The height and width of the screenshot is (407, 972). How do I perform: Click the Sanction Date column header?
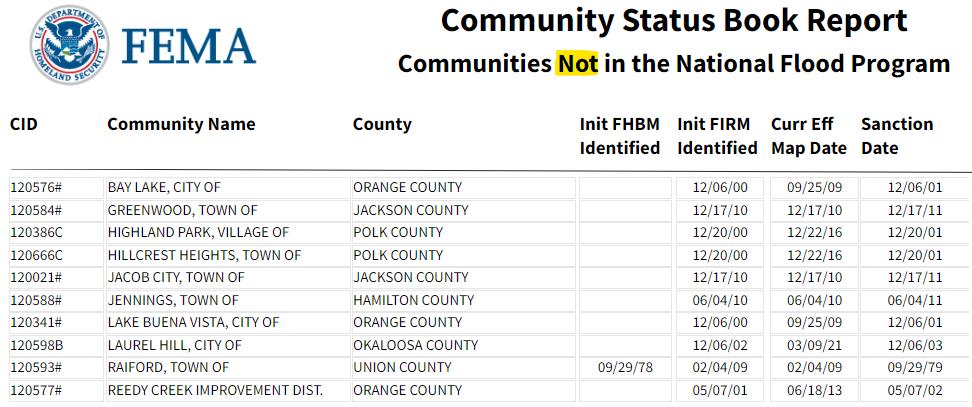point(897,136)
